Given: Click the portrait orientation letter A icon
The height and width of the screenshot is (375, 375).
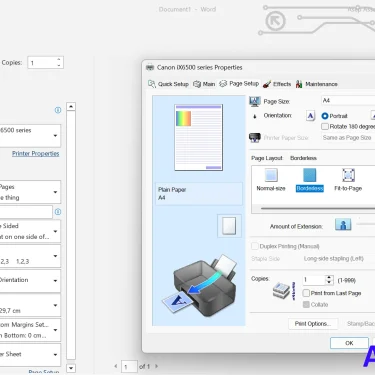Looking at the screenshot, I should coord(310,116).
